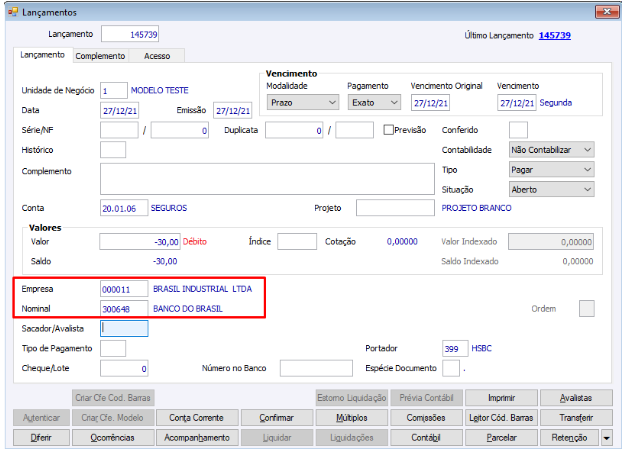Click the Parcelar button
Viewport: 623px width, 453px height.
(x=501, y=438)
